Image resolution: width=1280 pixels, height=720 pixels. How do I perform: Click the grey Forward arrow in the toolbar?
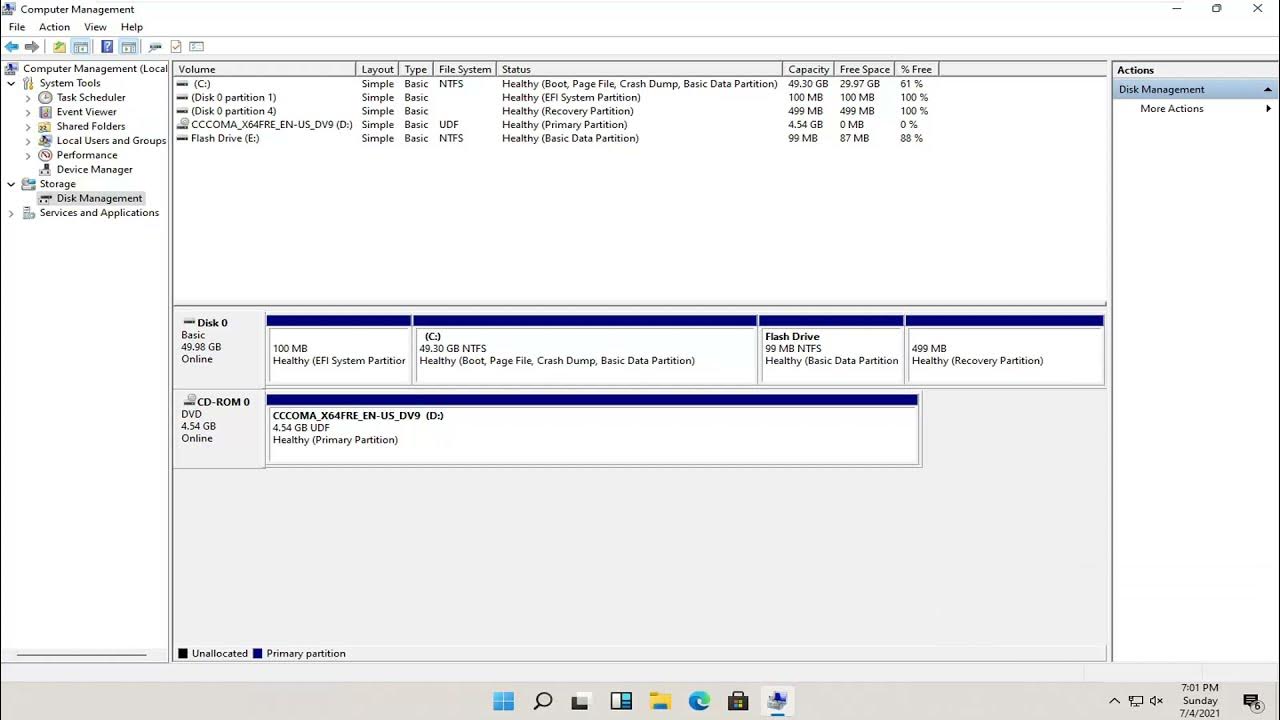point(32,47)
